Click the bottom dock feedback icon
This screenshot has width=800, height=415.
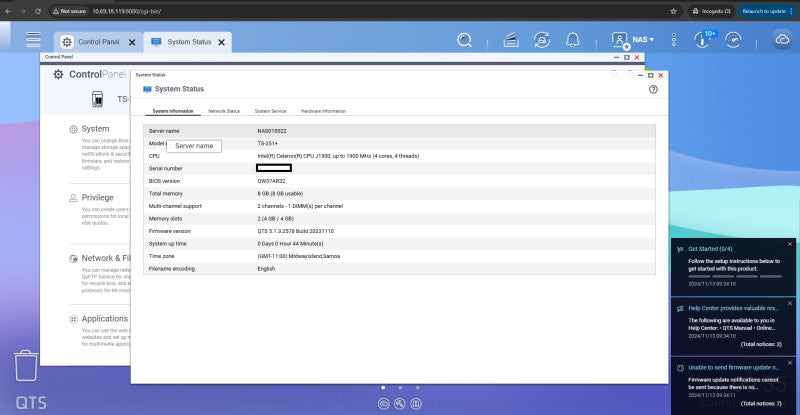coord(416,404)
